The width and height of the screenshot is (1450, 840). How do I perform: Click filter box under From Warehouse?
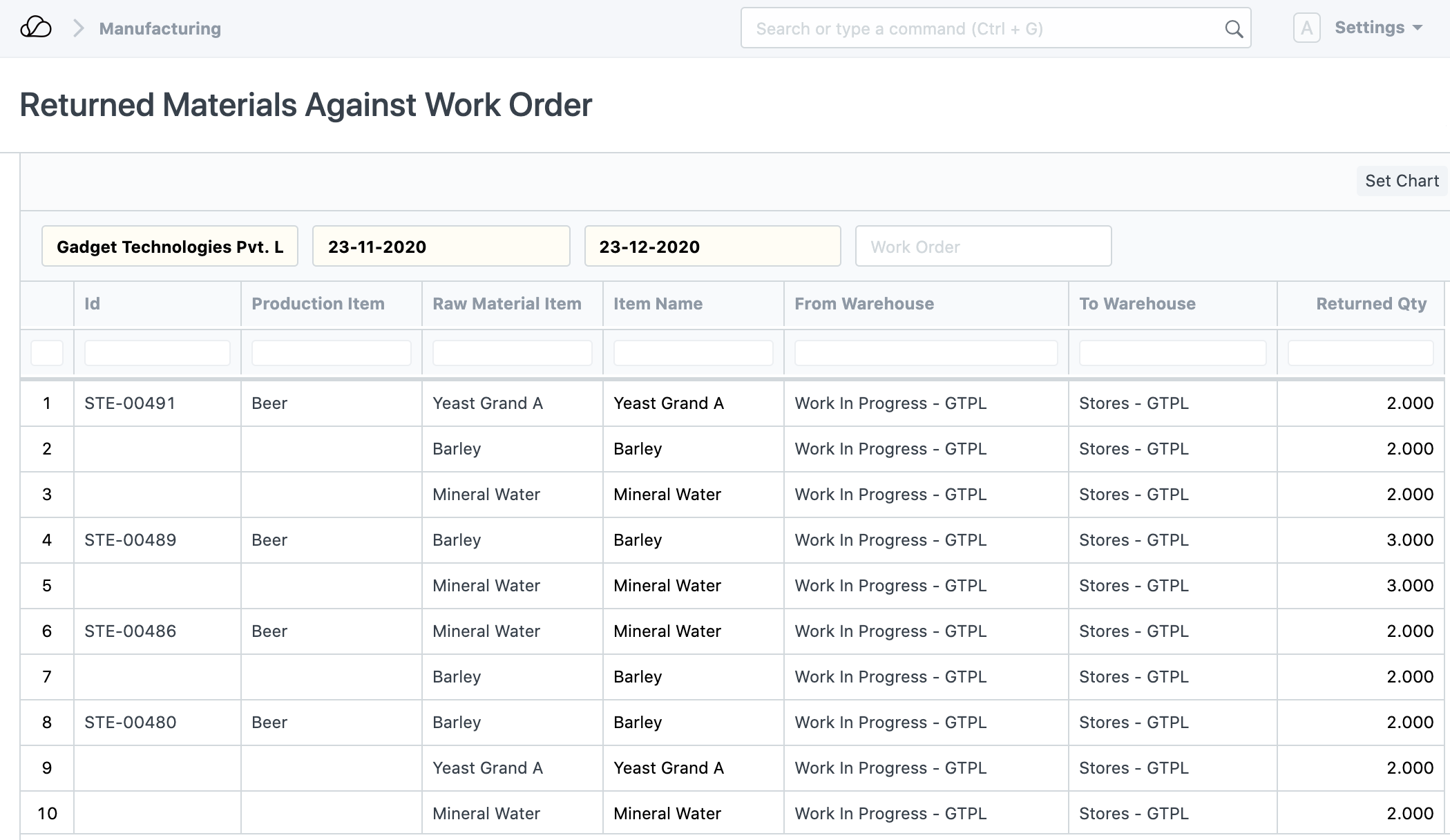pyautogui.click(x=926, y=353)
